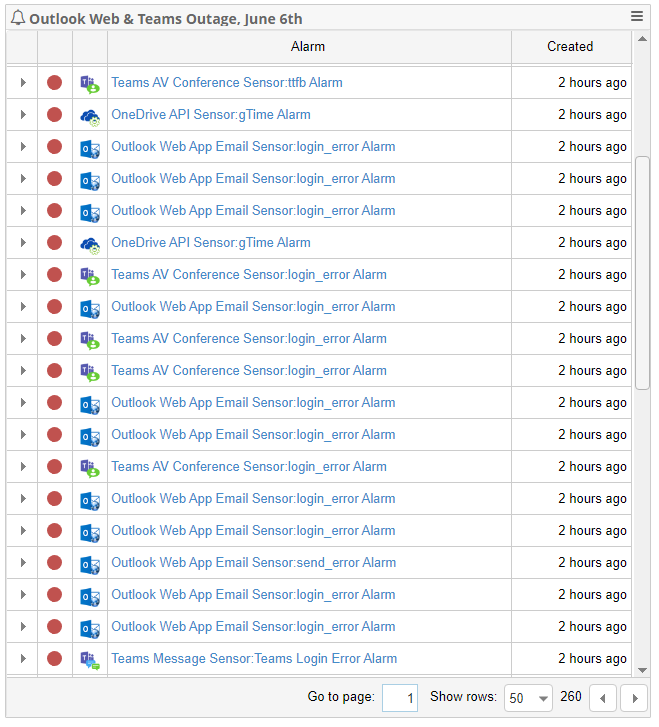Click the red status dot of the send_error Alarm row

54,562
